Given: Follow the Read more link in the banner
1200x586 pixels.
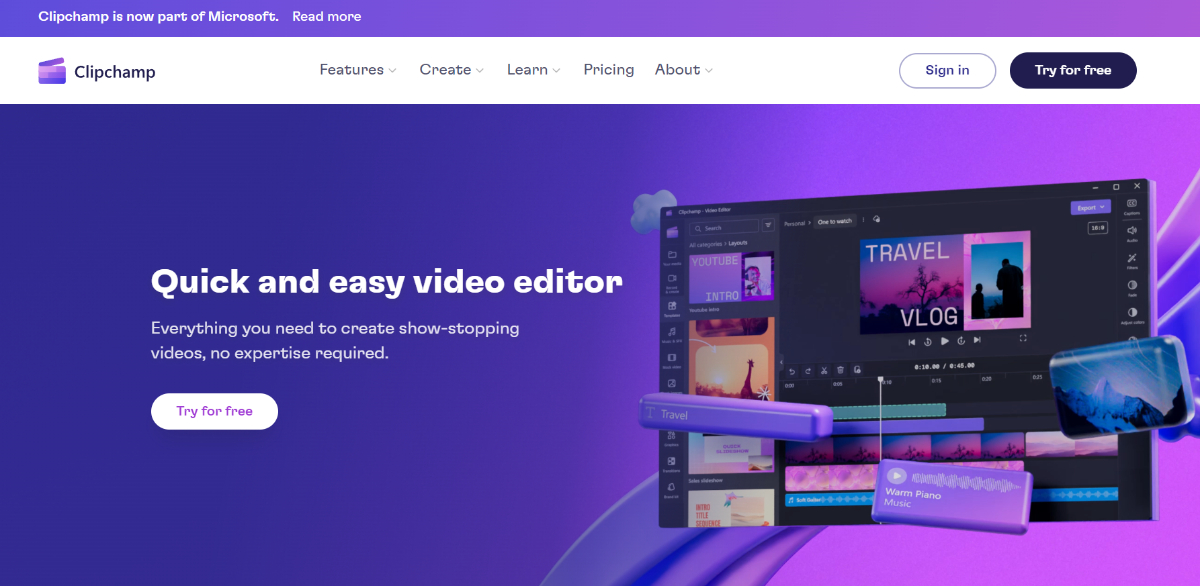Looking at the screenshot, I should click(327, 16).
